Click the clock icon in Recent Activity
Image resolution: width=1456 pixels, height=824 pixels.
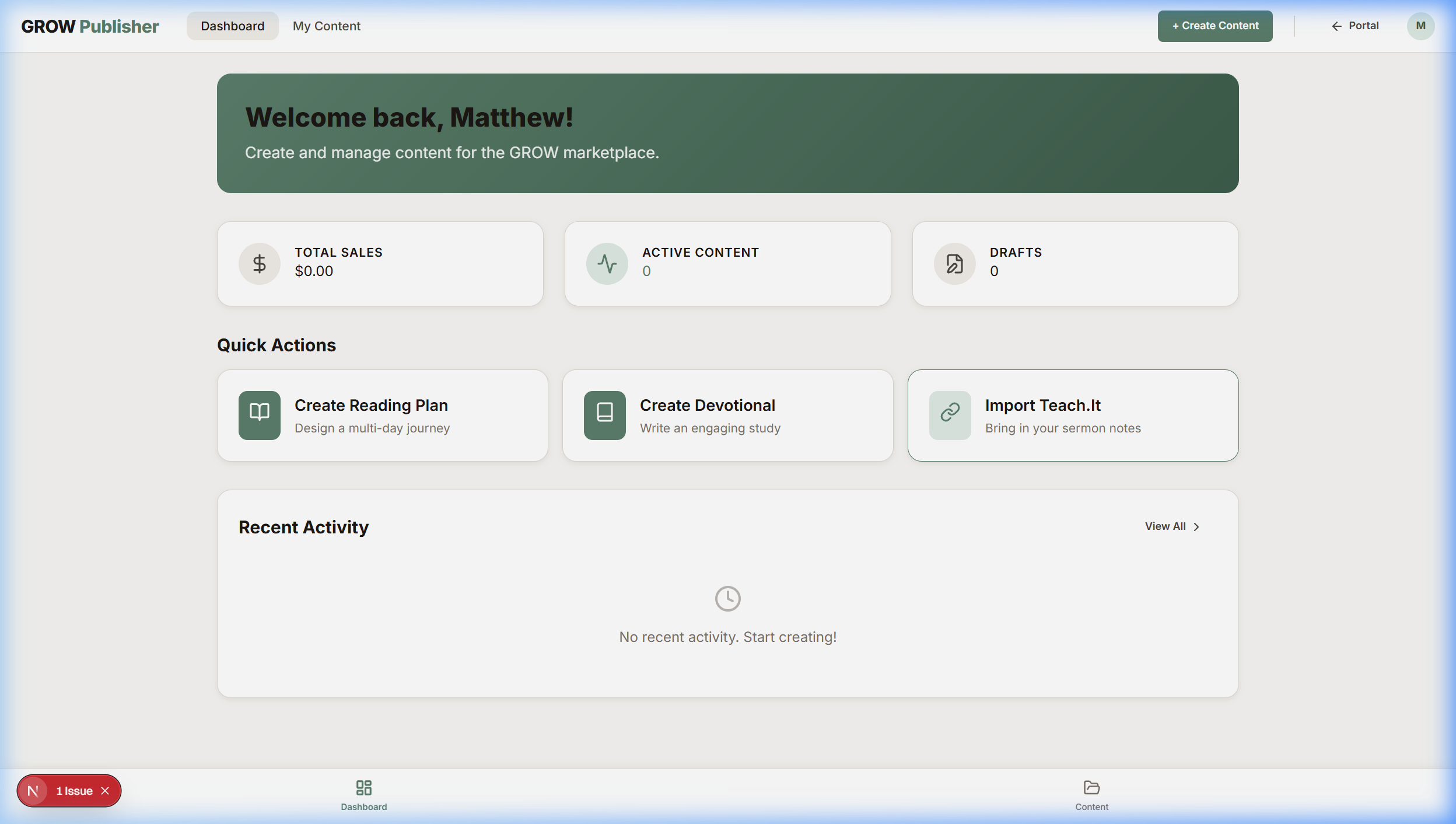(x=727, y=598)
